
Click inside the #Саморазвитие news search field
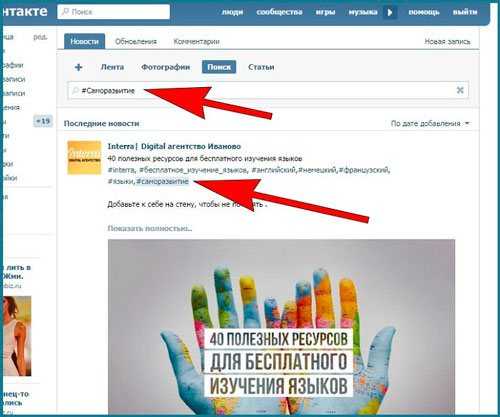(268, 90)
